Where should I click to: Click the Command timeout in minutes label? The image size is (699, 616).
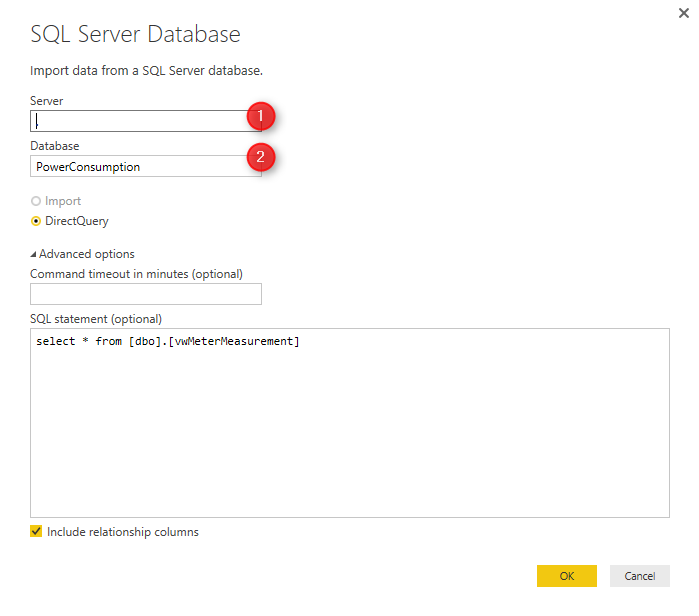click(x=136, y=273)
